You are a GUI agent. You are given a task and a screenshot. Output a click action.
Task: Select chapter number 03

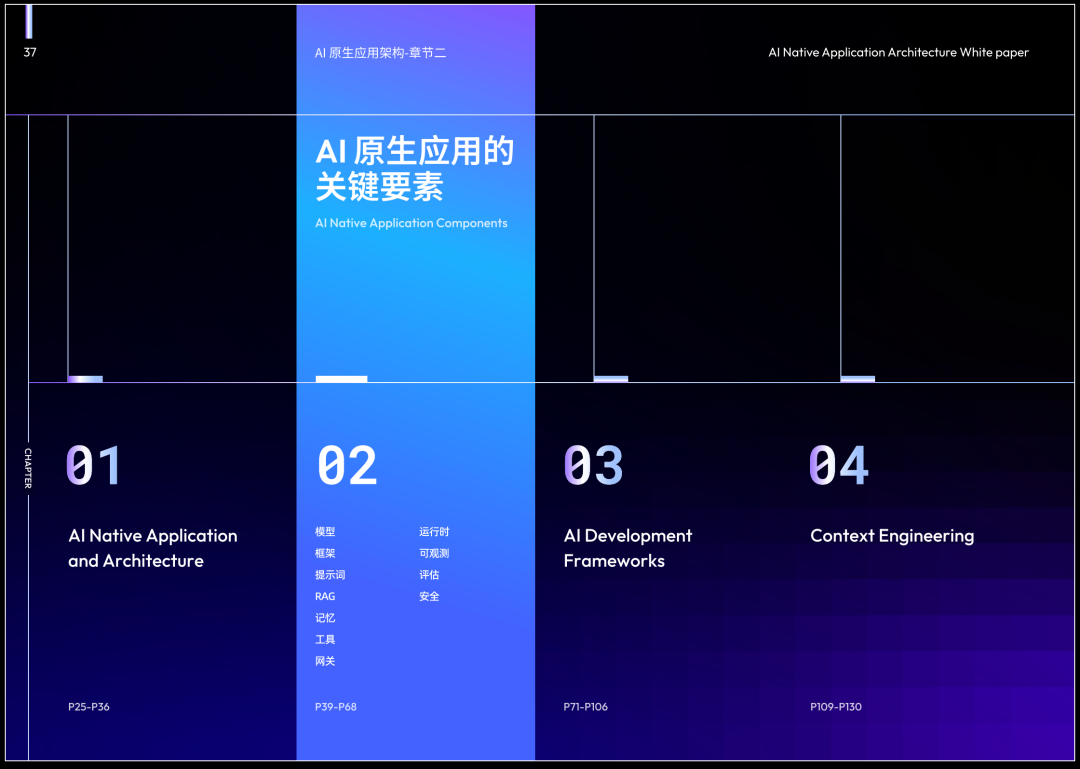point(593,465)
